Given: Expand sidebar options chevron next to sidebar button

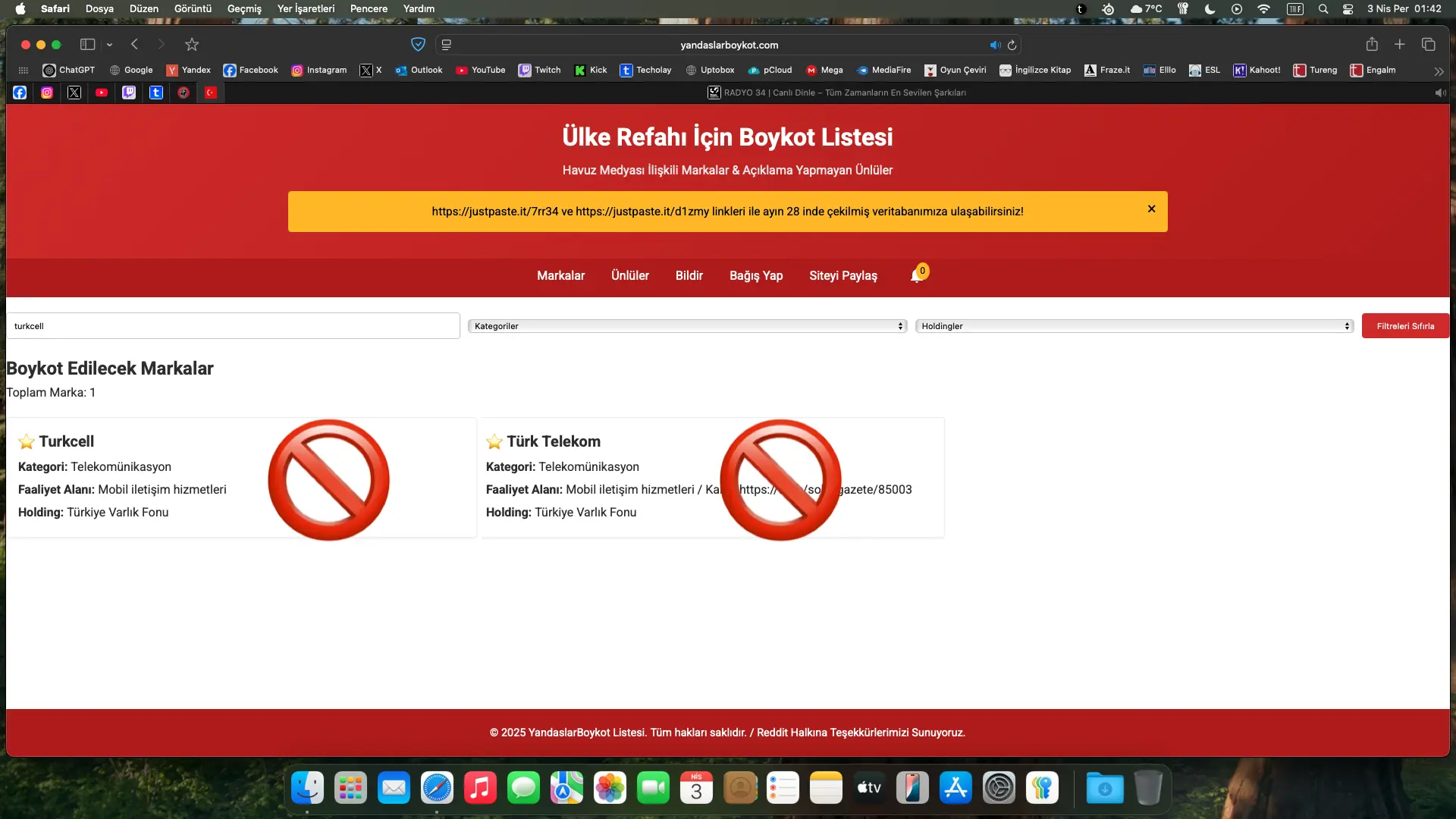Looking at the screenshot, I should tap(109, 45).
